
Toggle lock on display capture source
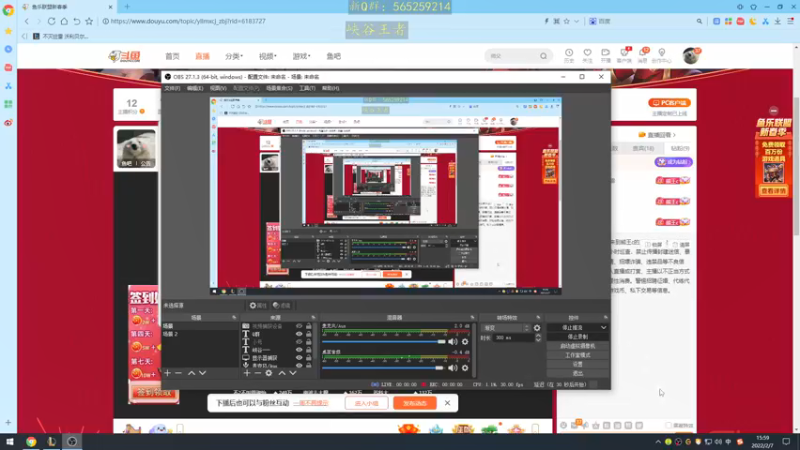click(309, 358)
